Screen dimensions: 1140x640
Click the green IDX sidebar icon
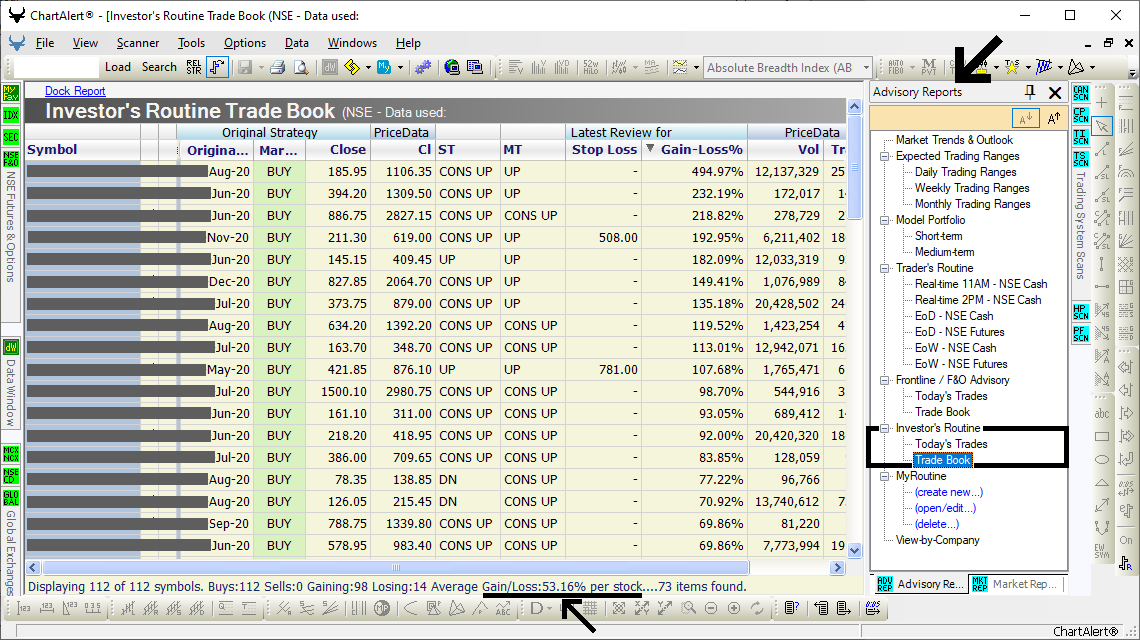click(11, 115)
